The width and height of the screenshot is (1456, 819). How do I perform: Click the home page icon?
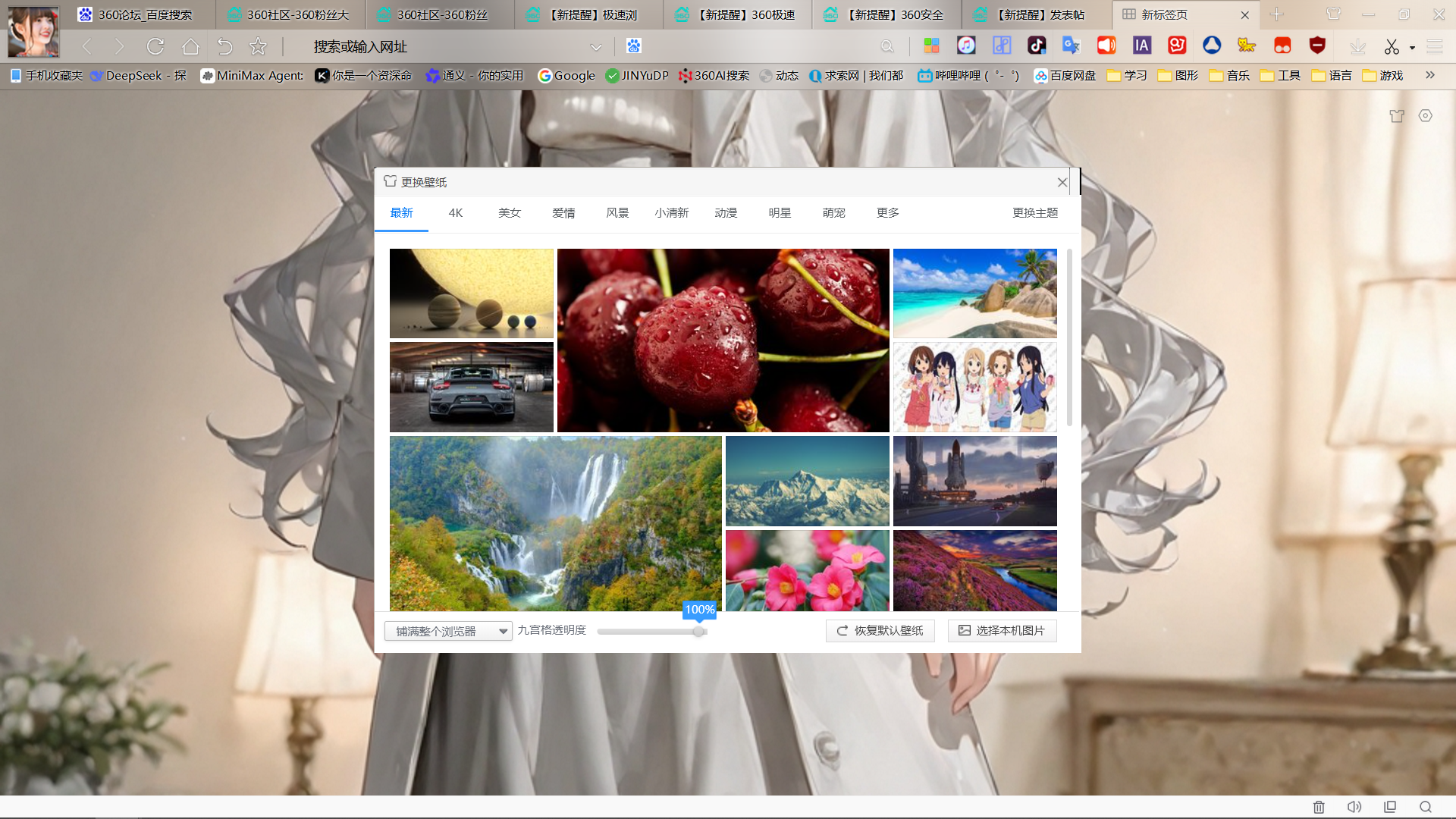click(190, 47)
